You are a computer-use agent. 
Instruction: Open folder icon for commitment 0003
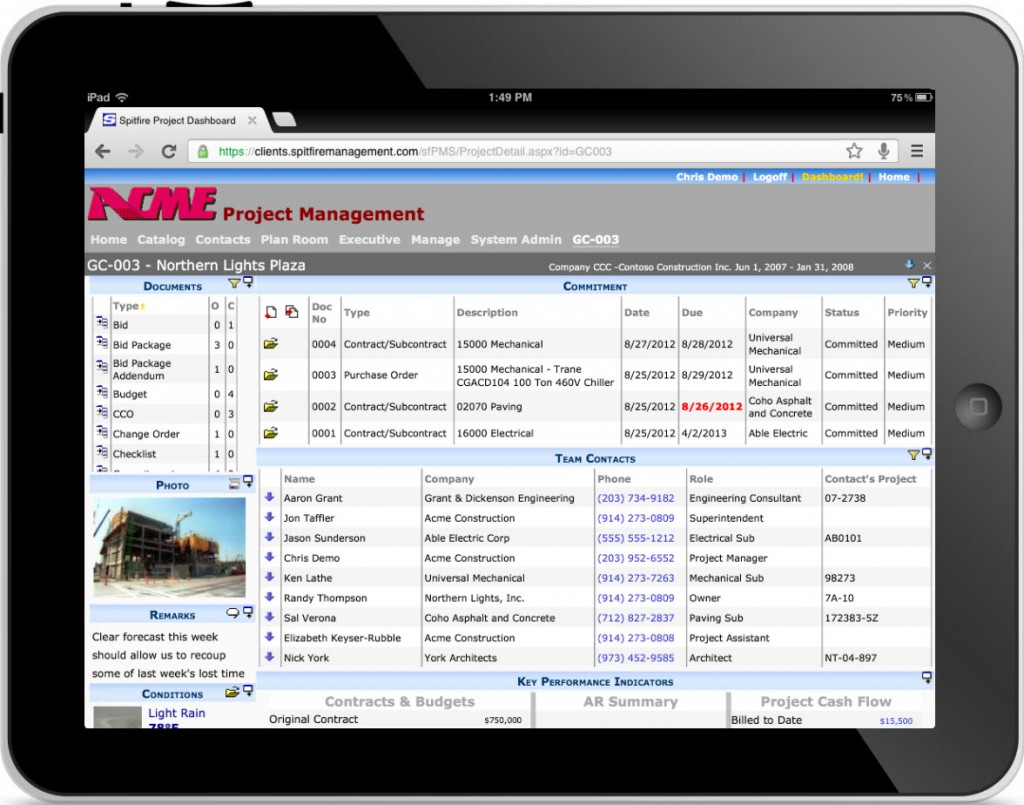(270, 375)
